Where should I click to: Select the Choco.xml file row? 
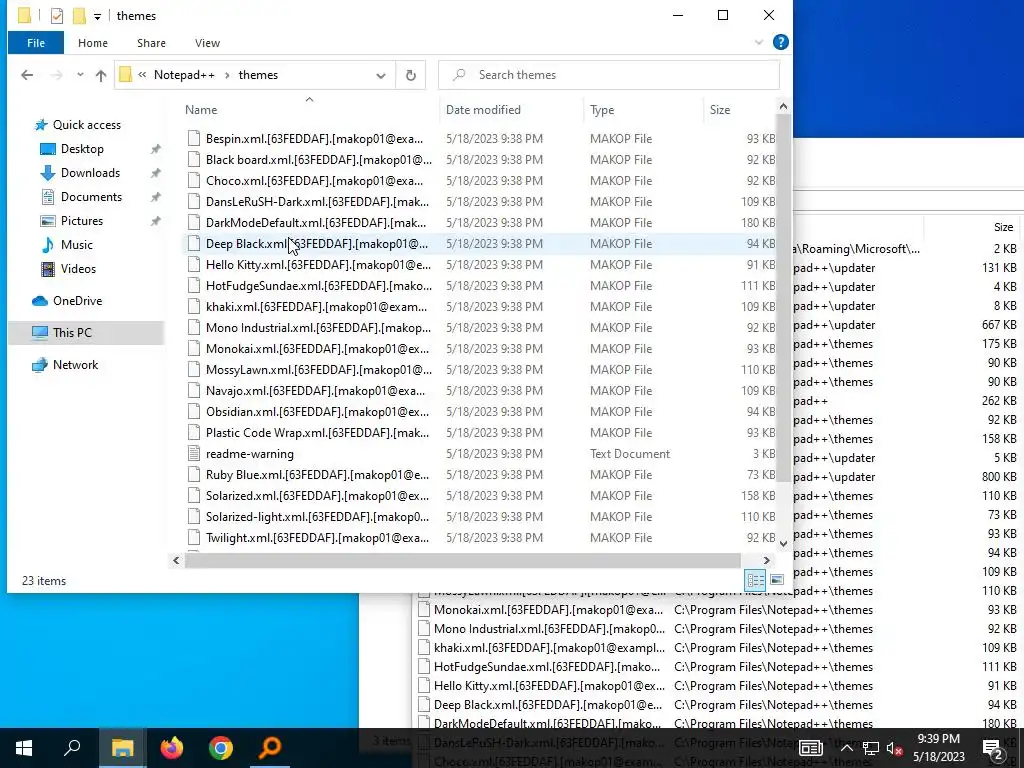click(480, 181)
